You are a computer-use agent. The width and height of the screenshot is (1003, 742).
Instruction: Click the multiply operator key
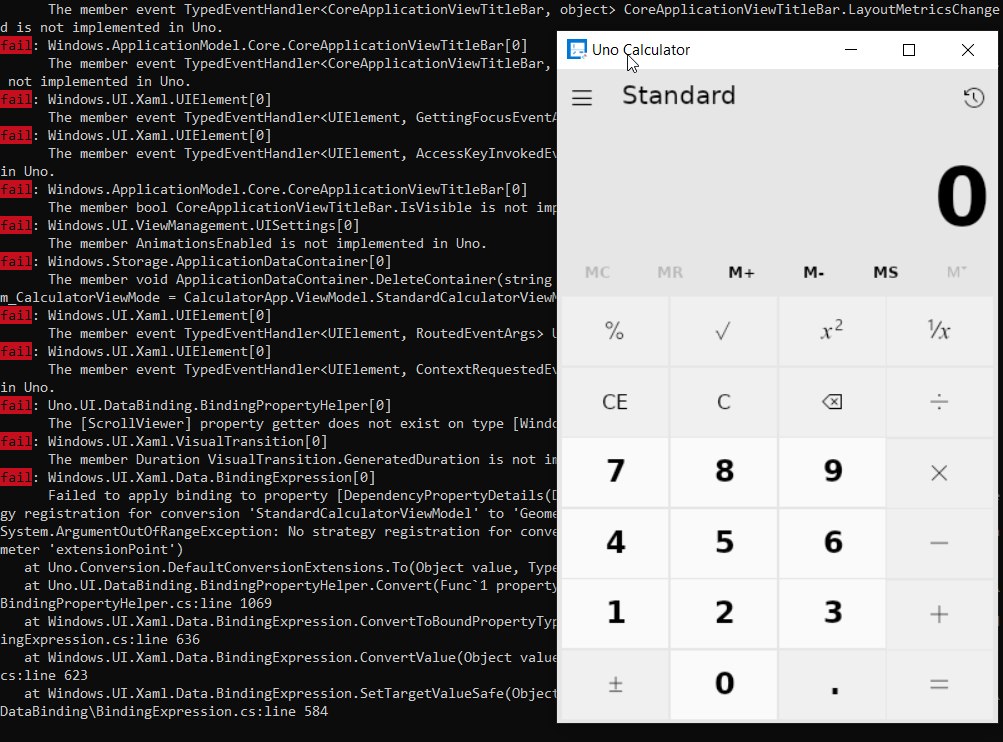pos(939,473)
